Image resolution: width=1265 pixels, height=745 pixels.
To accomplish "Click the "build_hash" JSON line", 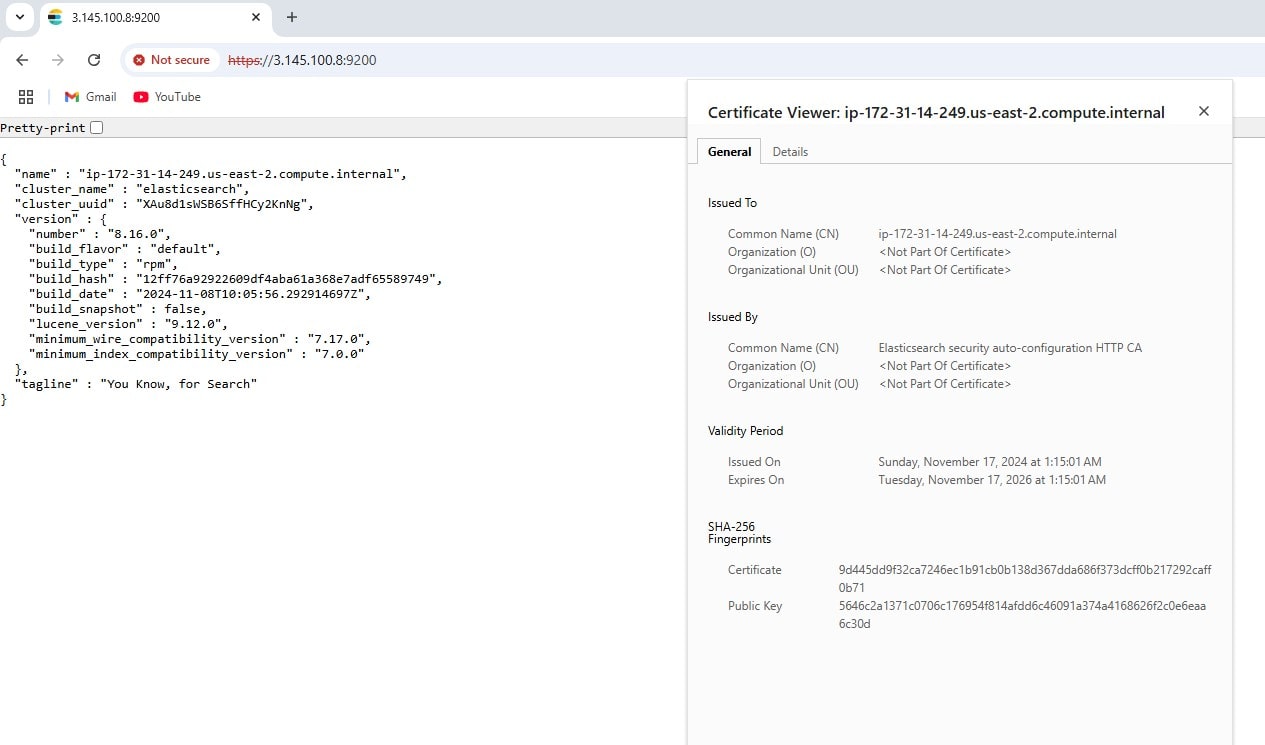I will coord(235,279).
